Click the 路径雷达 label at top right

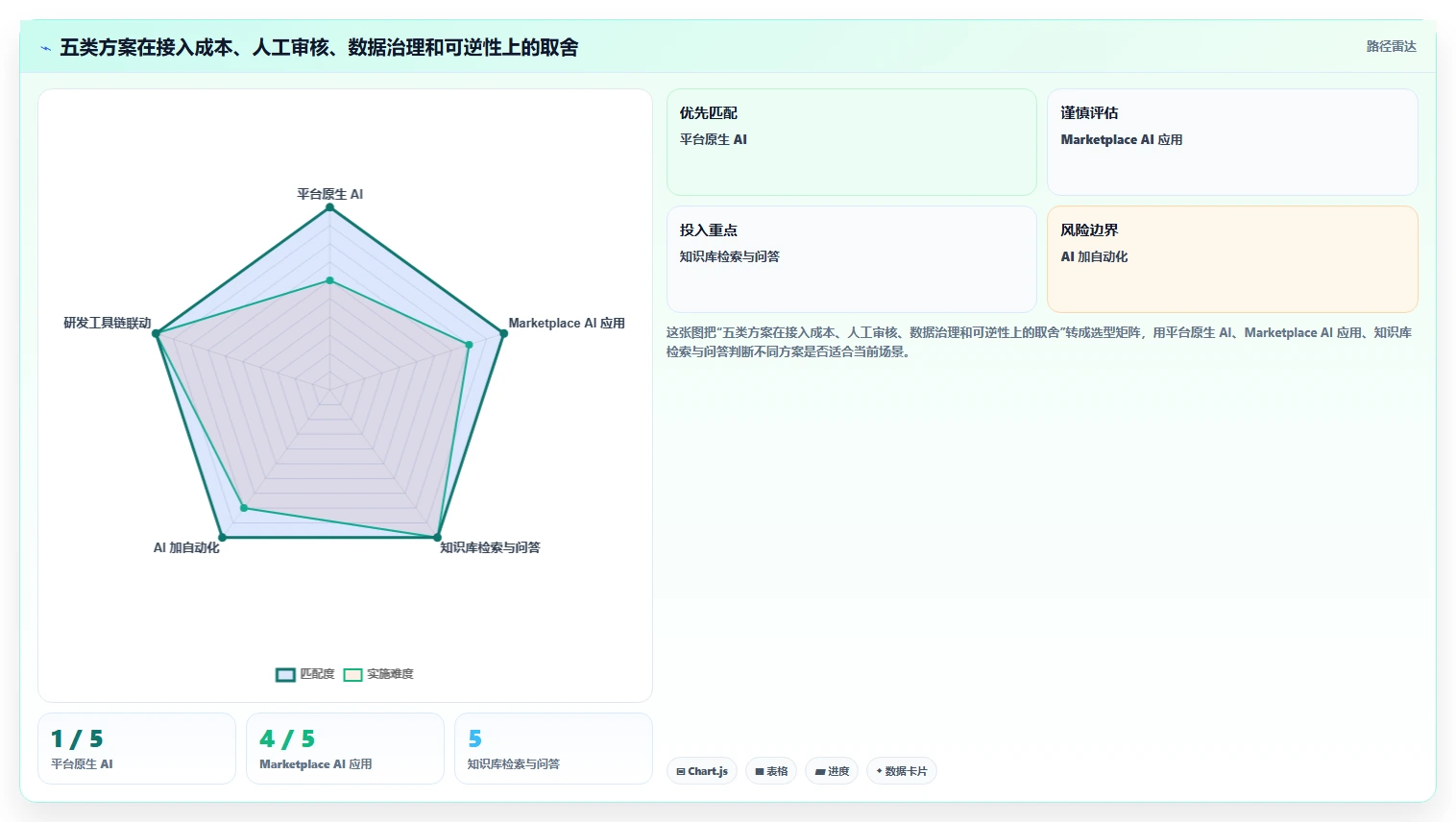(x=1392, y=46)
